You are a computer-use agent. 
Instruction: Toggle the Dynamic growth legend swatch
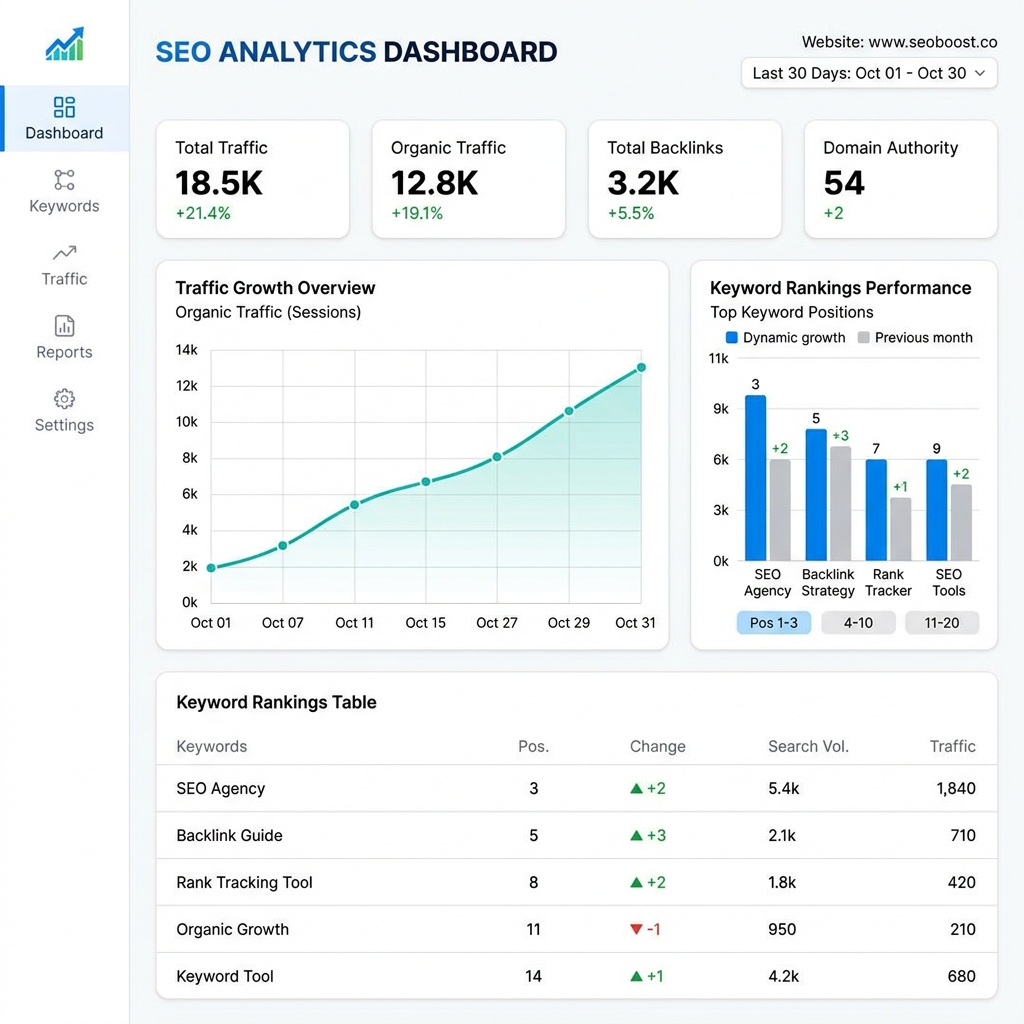731,338
